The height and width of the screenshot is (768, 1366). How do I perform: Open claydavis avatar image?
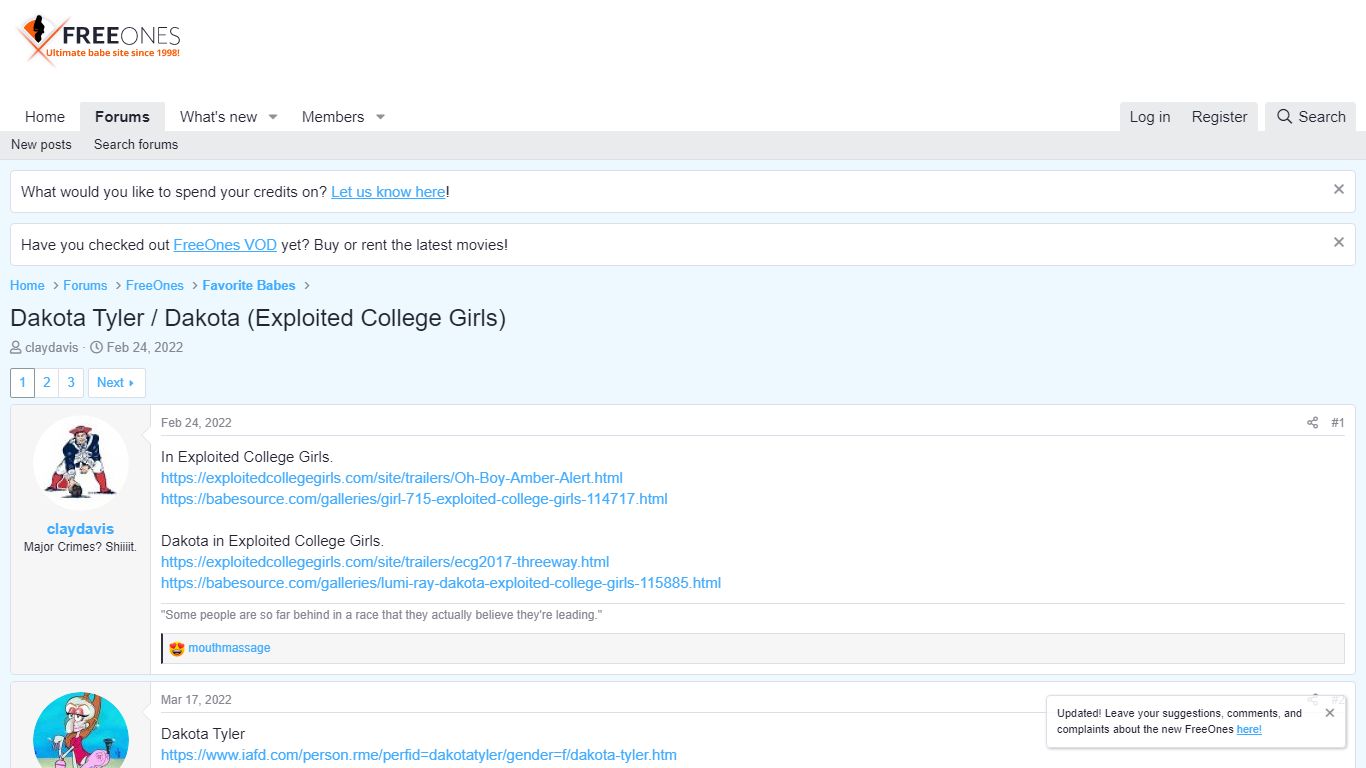pyautogui.click(x=81, y=463)
